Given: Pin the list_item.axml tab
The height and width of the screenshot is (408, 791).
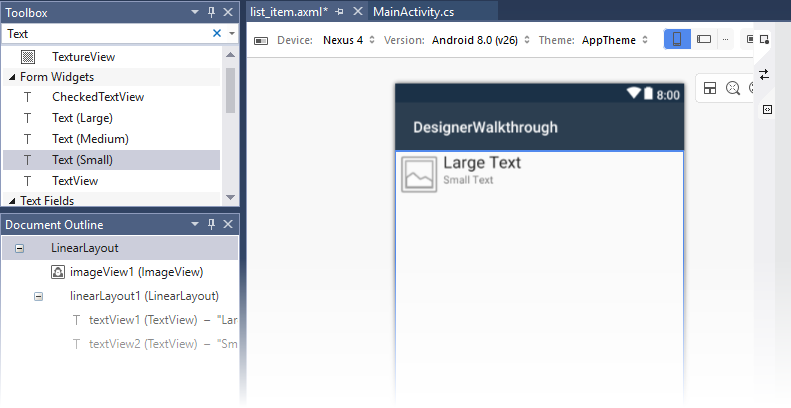Looking at the screenshot, I should [340, 11].
